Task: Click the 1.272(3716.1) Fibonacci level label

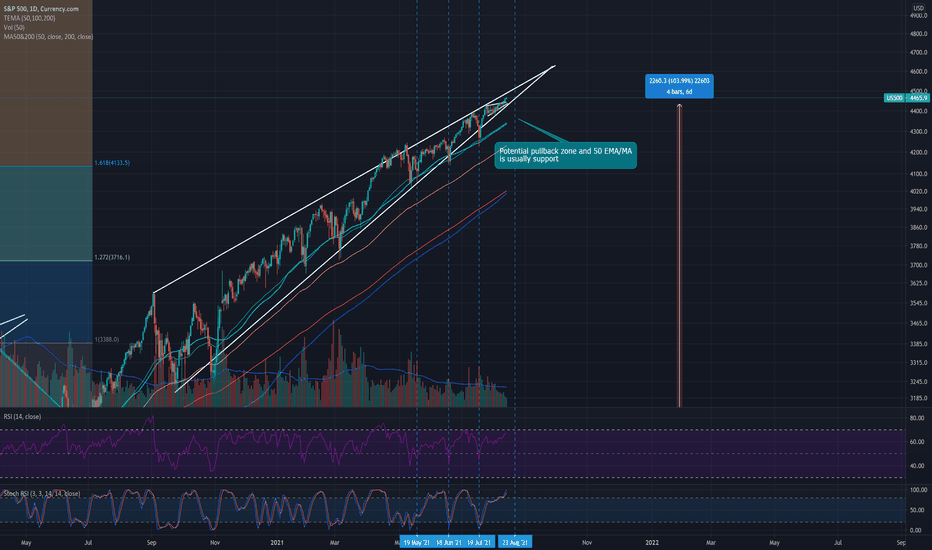Action: [112, 257]
